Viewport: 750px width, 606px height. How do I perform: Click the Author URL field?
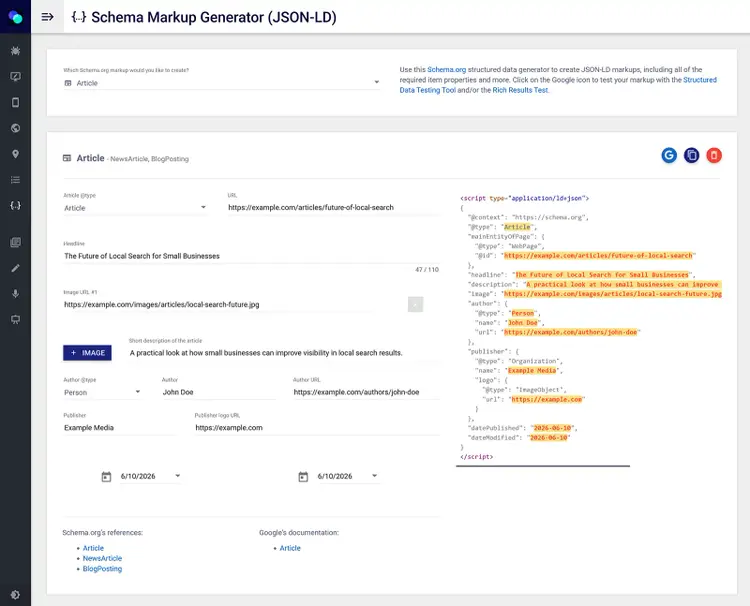[x=366, y=392]
